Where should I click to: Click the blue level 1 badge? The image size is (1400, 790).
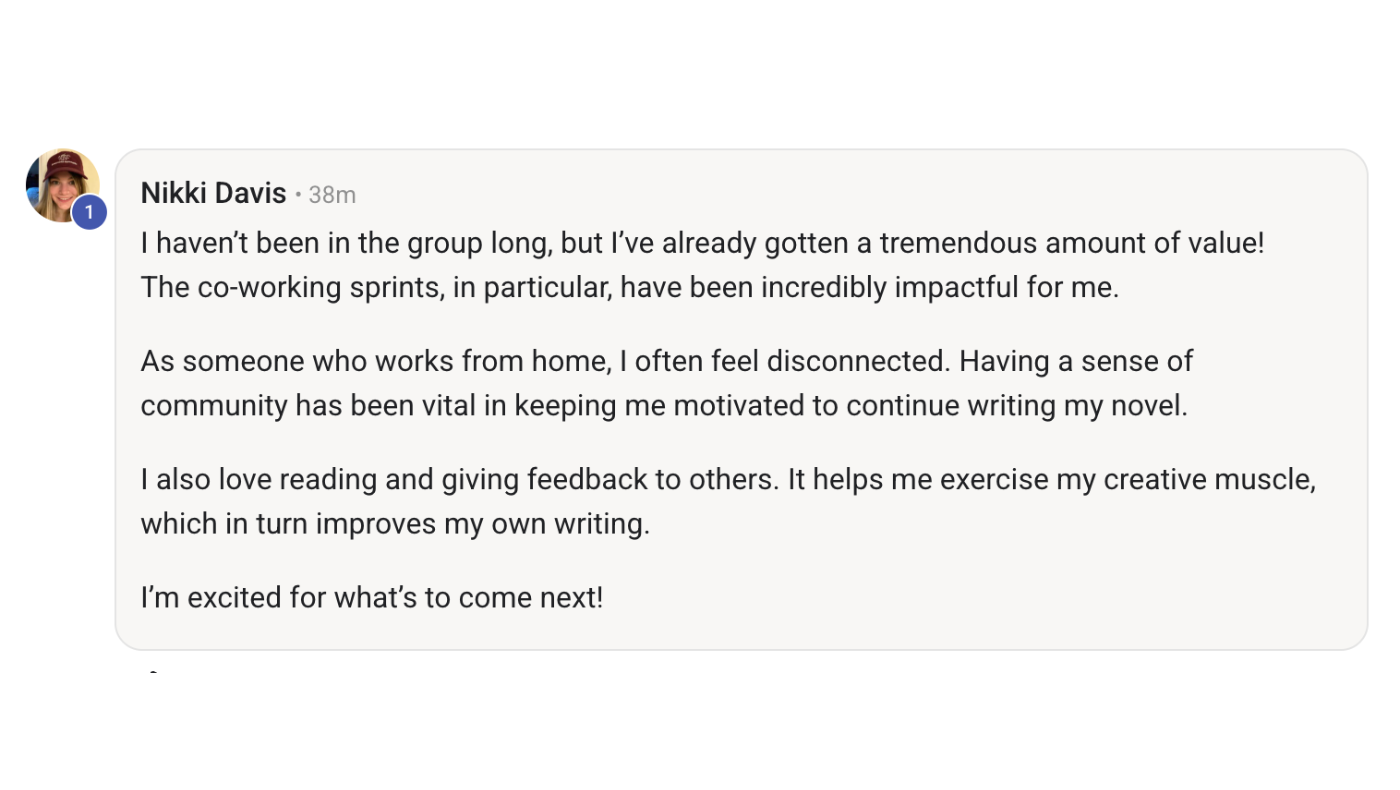pyautogui.click(x=89, y=212)
